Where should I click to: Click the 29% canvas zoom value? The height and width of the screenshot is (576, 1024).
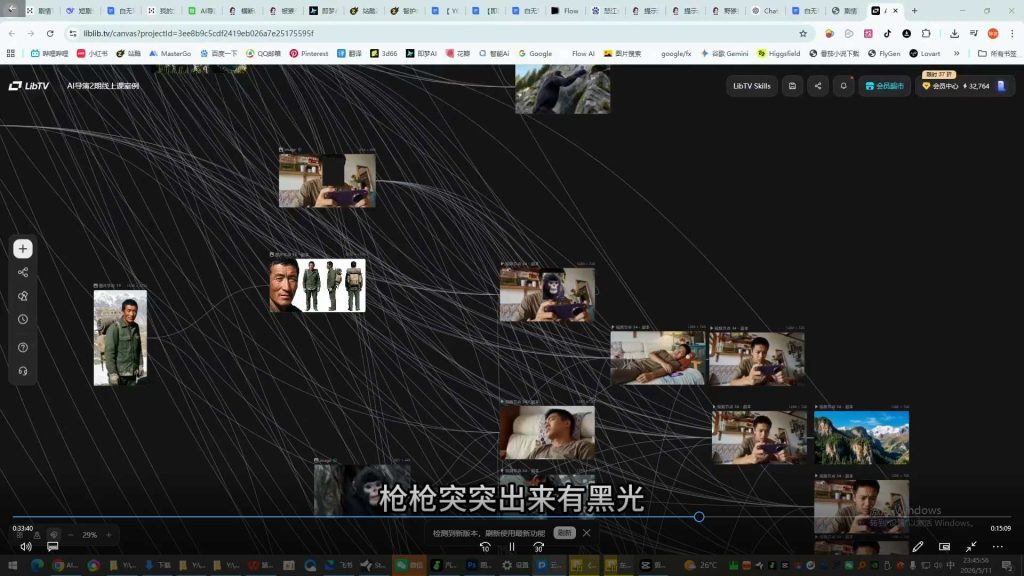click(x=89, y=535)
